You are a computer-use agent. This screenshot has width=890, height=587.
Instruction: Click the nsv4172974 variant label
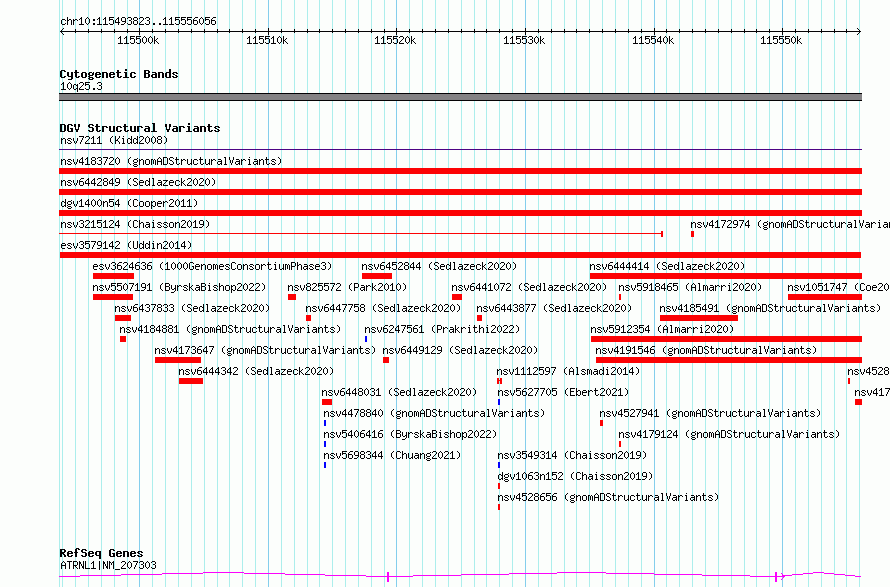point(790,224)
